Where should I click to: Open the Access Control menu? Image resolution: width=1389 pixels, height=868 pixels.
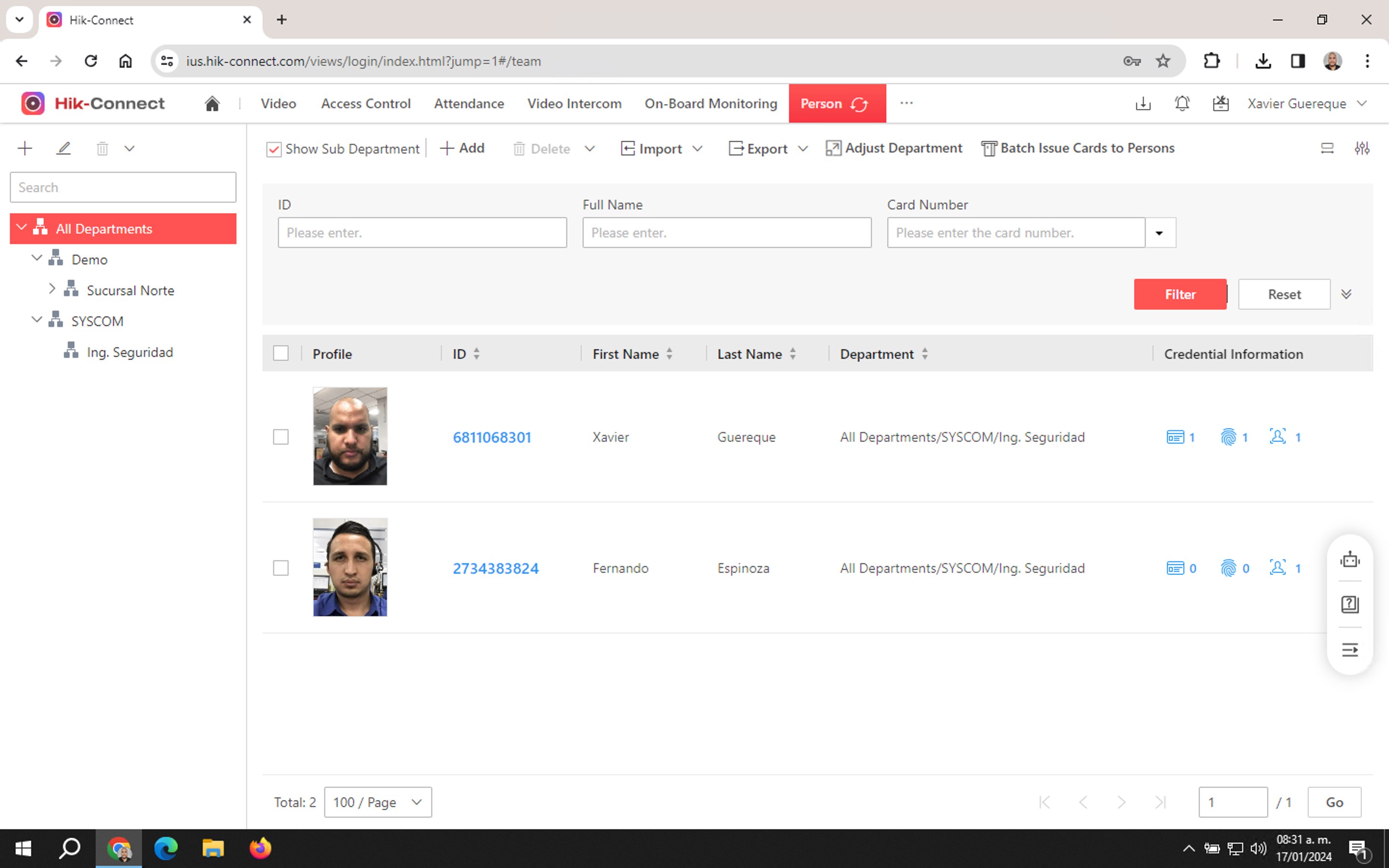[366, 104]
